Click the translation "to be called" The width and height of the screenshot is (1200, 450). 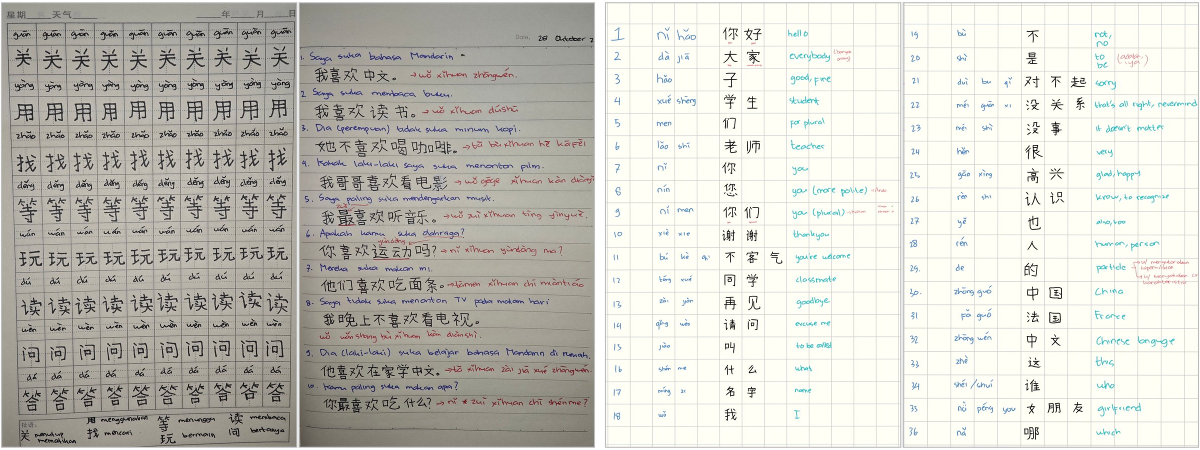pos(815,346)
